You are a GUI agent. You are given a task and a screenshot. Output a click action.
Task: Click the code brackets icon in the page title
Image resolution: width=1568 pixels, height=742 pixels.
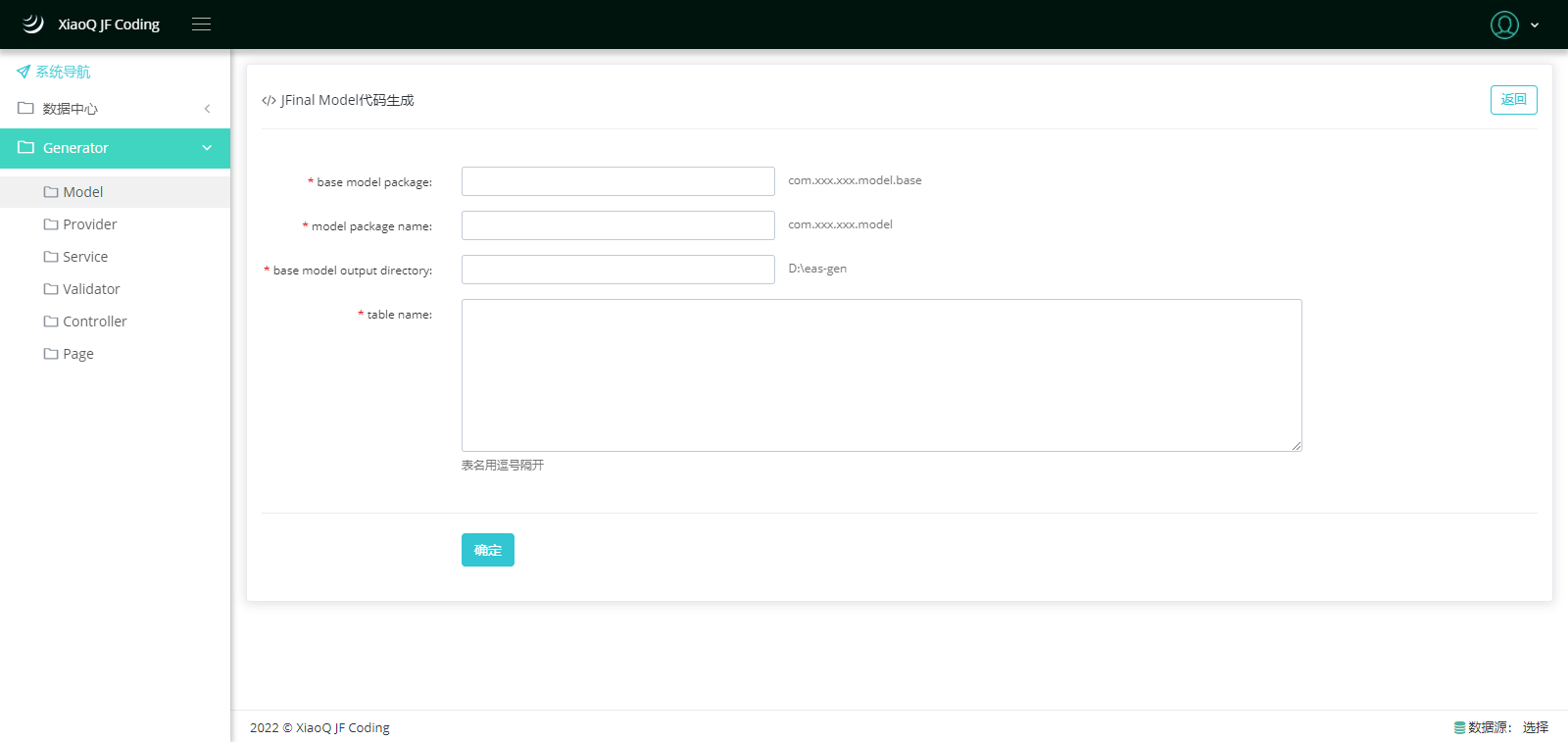[x=269, y=101]
